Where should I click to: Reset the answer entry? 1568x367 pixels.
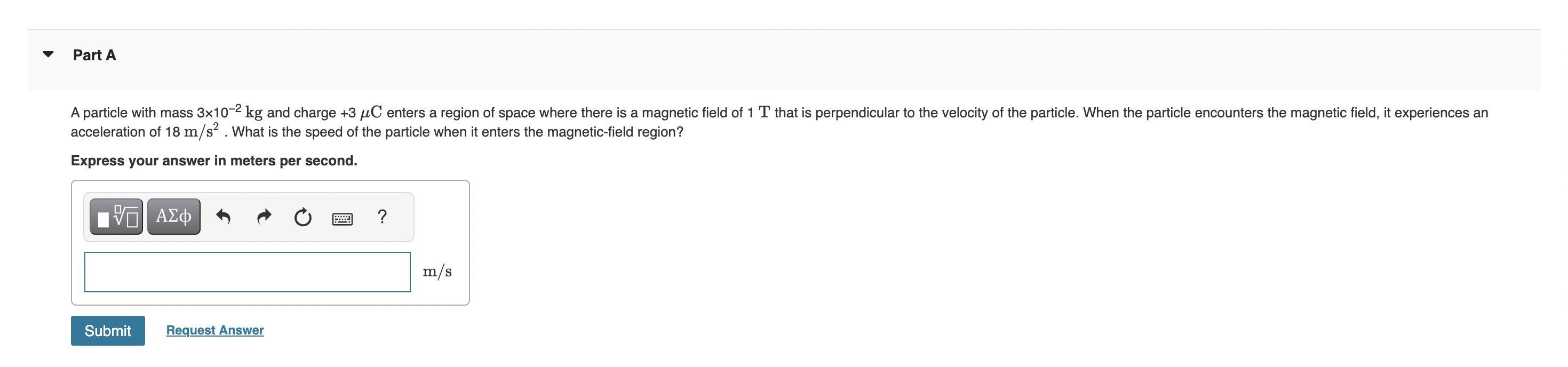coord(304,217)
